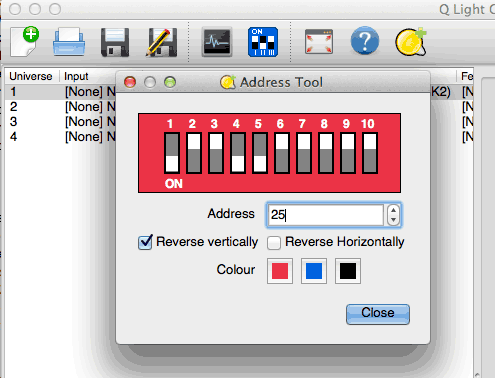The image size is (495, 378).
Task: Toggle DIP switch number 1
Action: (x=172, y=153)
